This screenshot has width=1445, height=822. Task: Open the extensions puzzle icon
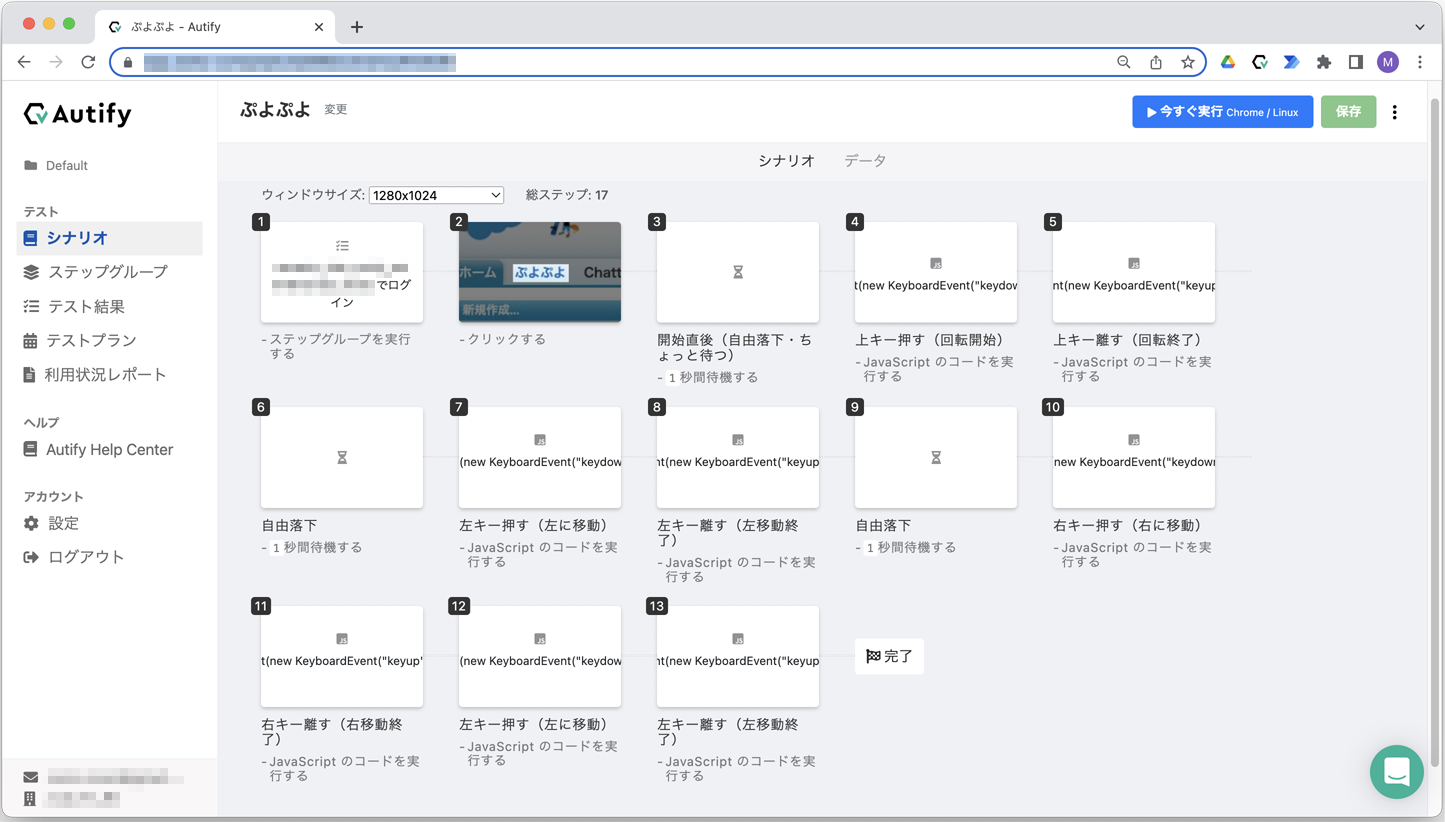coord(1324,62)
